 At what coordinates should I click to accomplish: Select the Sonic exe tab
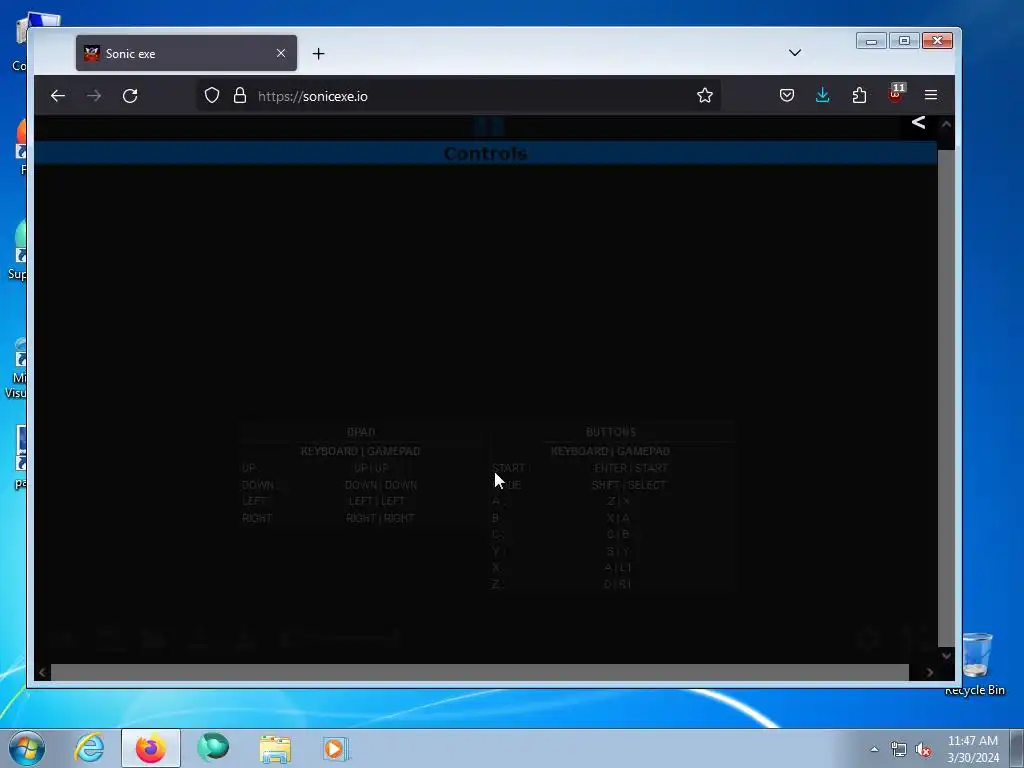186,53
